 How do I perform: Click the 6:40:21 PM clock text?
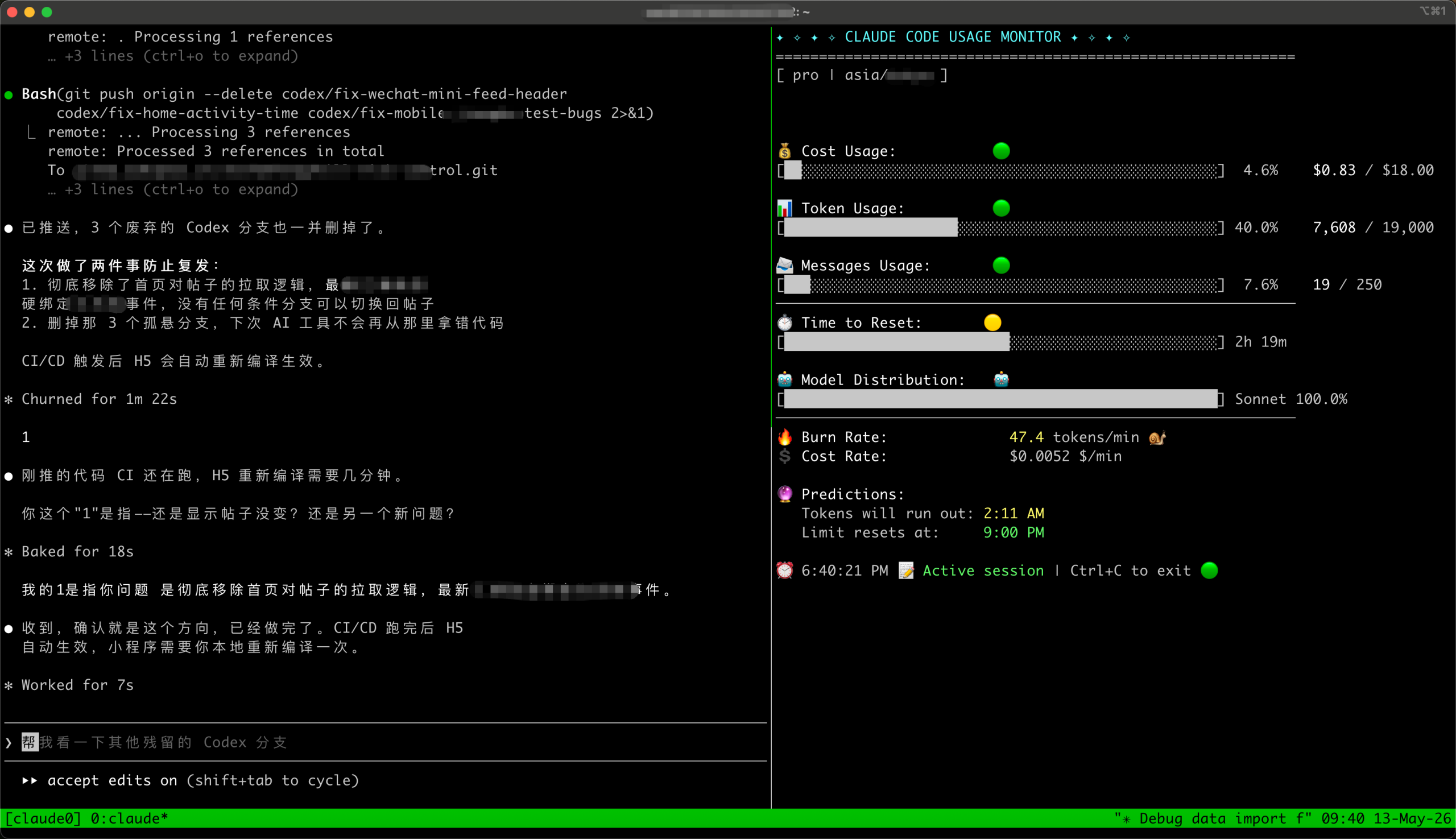[845, 571]
